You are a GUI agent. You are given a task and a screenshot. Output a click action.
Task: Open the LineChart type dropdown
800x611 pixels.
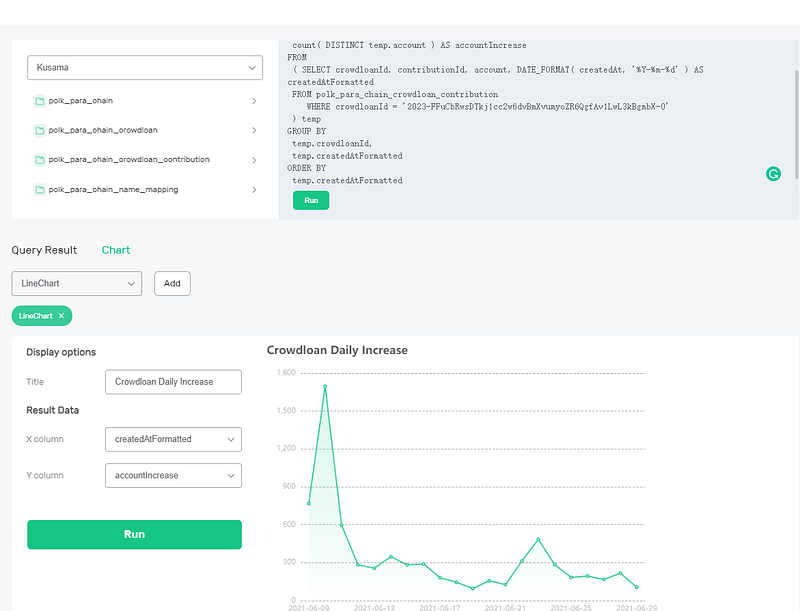[x=77, y=284]
